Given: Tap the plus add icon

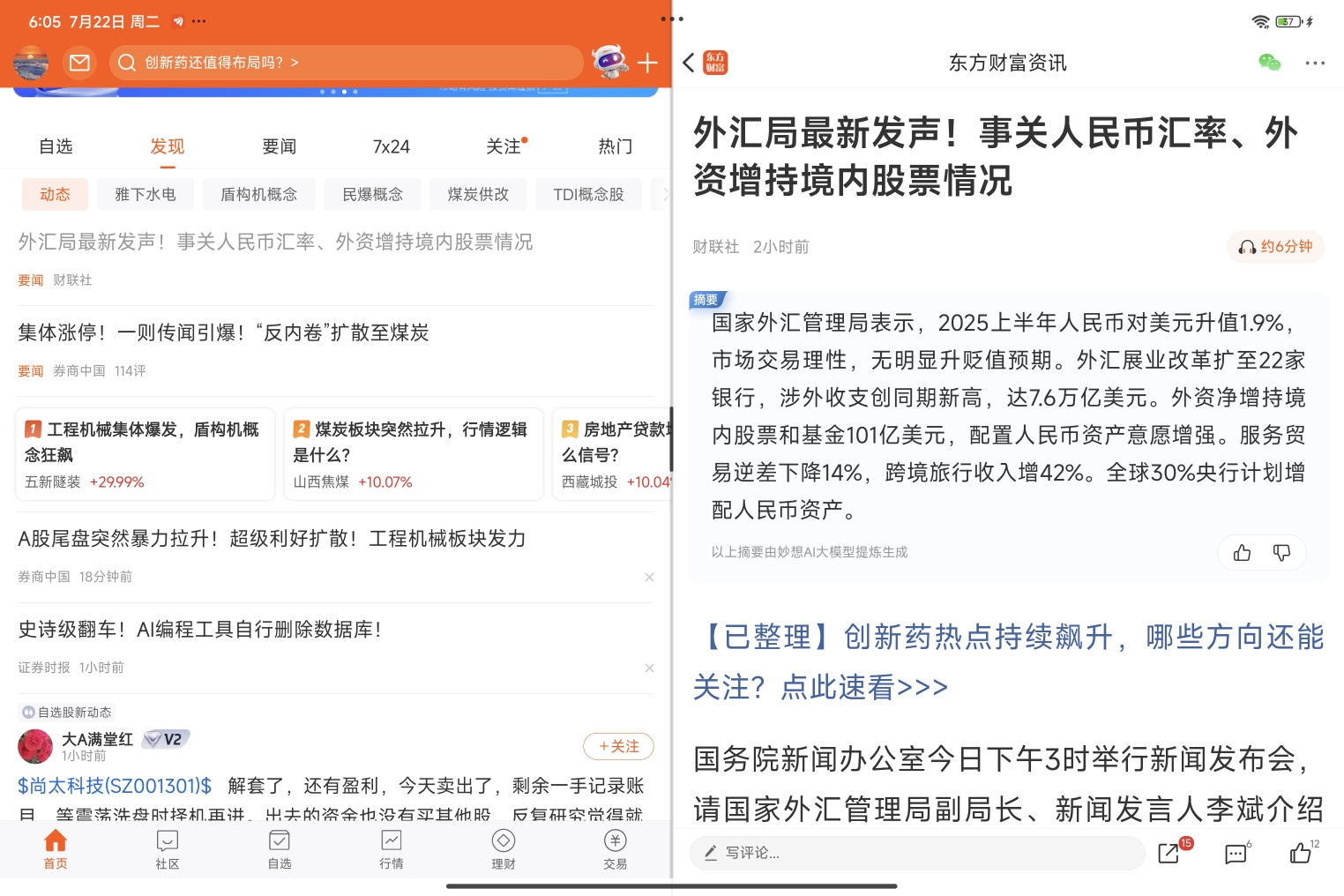Looking at the screenshot, I should coord(647,63).
